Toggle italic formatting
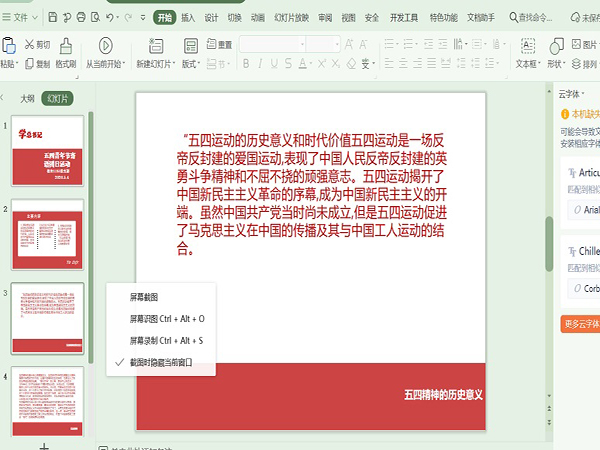Image resolution: width=600 pixels, height=450 pixels. pyautogui.click(x=260, y=64)
